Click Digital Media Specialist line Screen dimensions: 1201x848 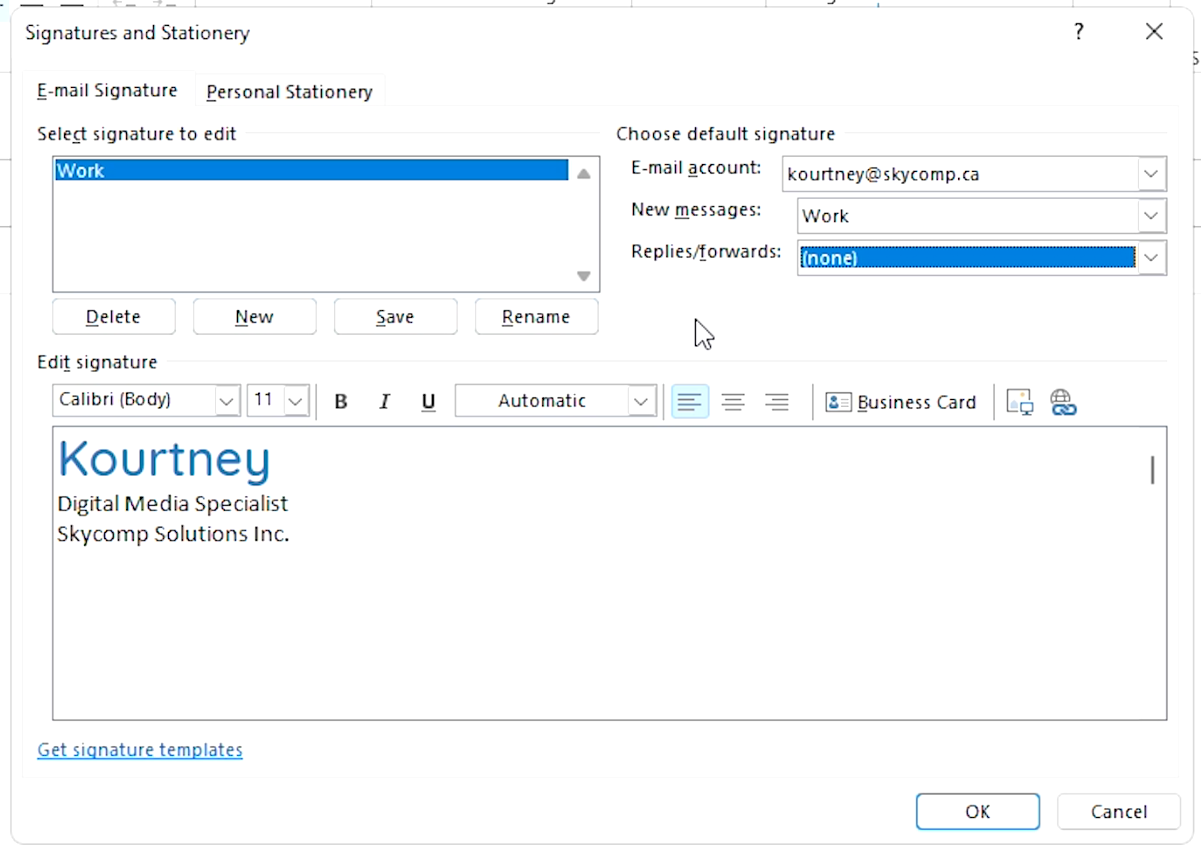pos(172,503)
